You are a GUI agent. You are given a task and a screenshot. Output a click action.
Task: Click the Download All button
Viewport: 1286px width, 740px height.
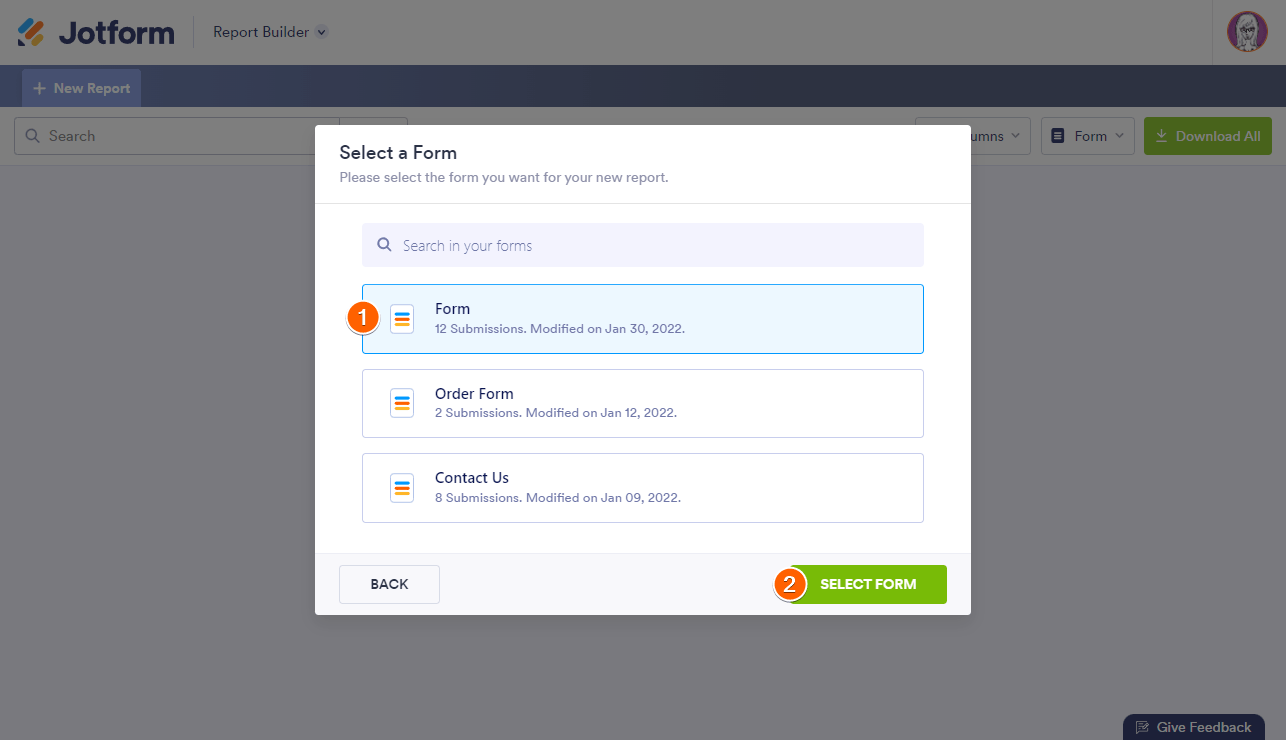[x=1207, y=136]
